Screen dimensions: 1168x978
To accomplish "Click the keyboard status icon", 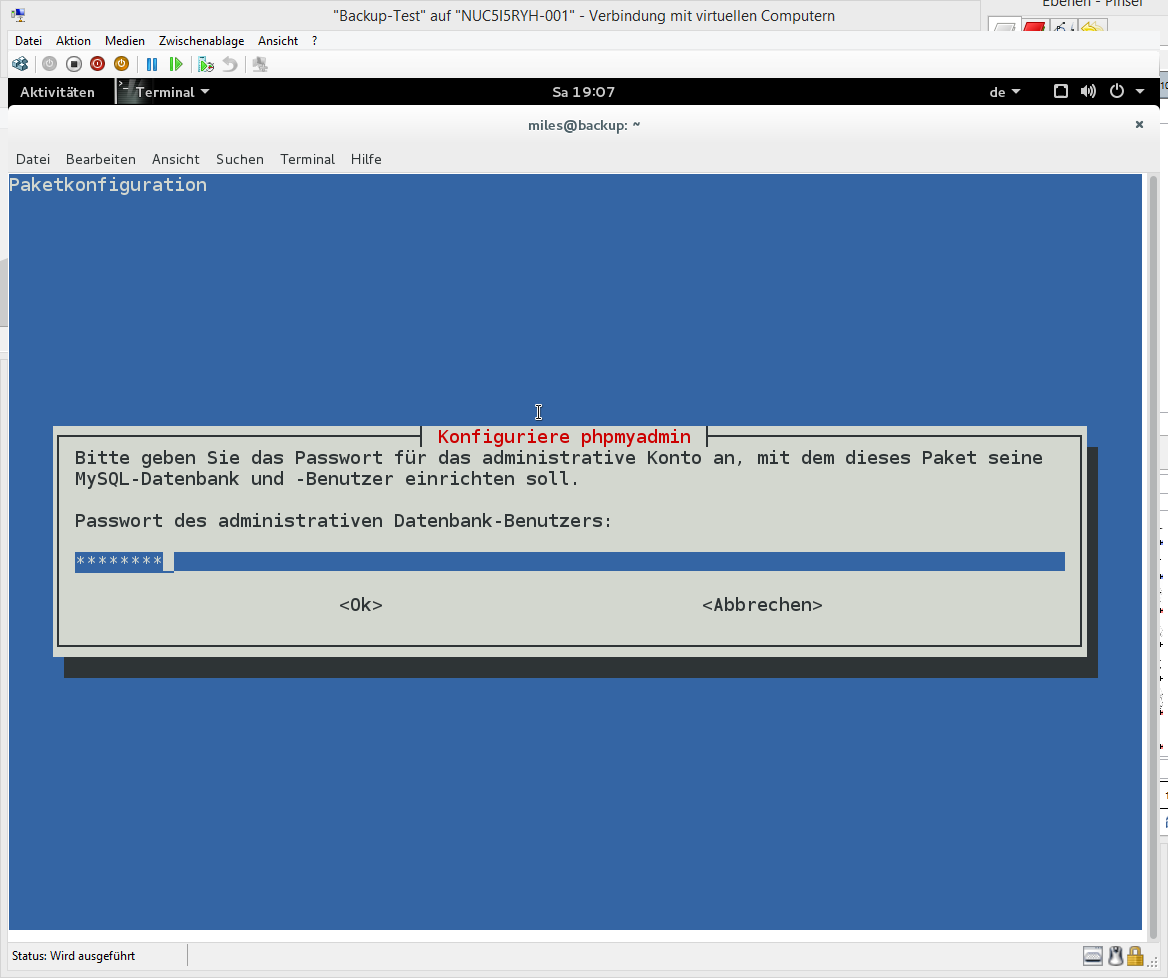I will pyautogui.click(x=1093, y=956).
